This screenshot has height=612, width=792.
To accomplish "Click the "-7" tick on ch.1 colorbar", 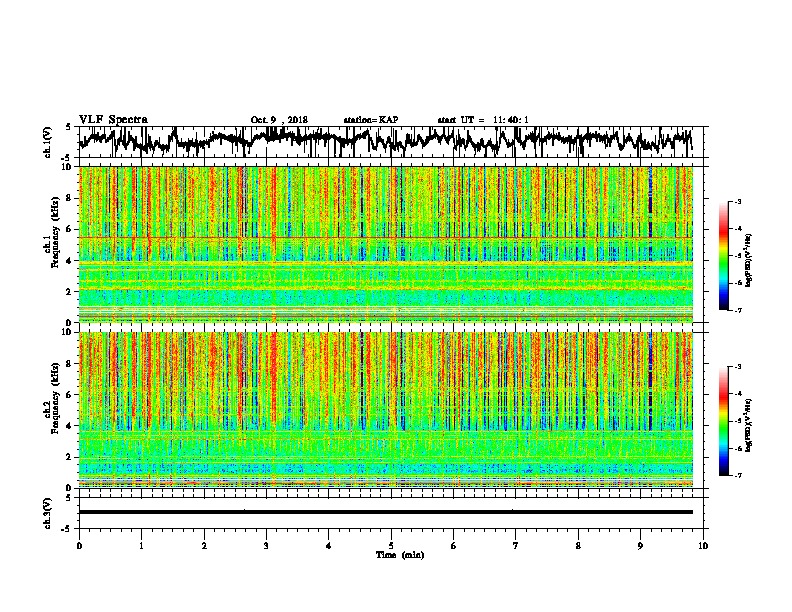I will [738, 310].
